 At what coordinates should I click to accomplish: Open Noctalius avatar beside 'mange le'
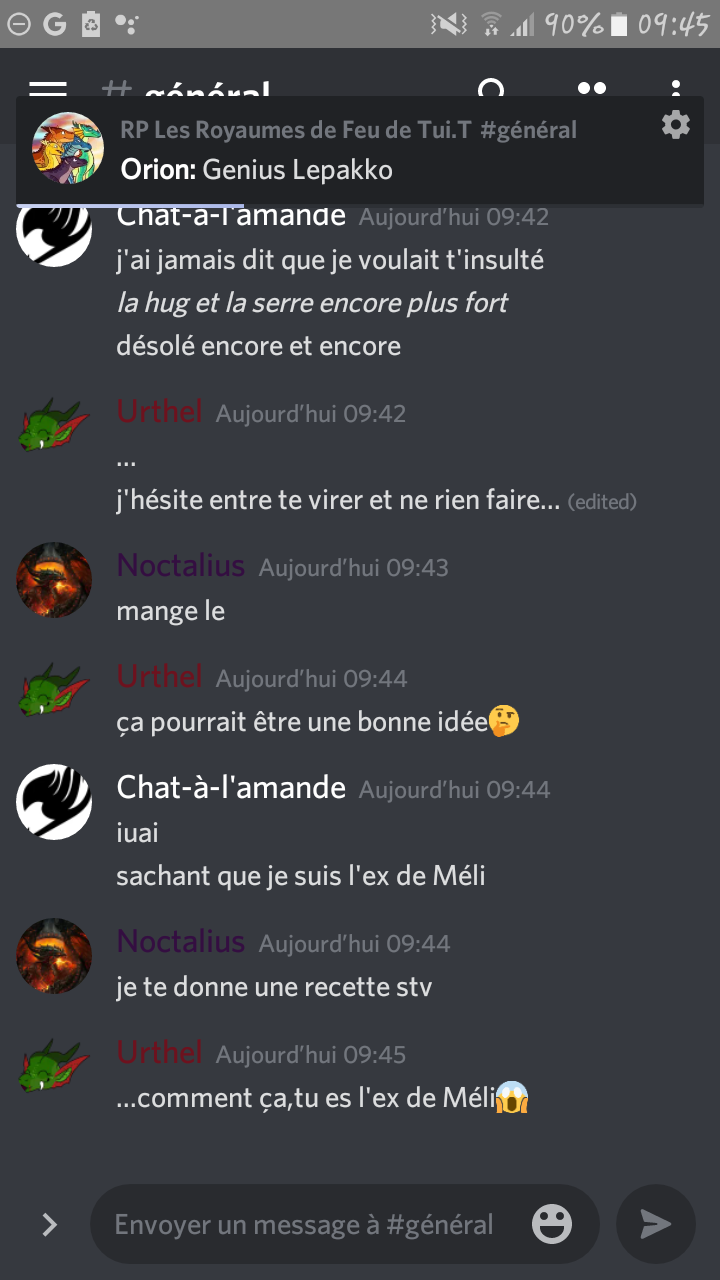54,580
